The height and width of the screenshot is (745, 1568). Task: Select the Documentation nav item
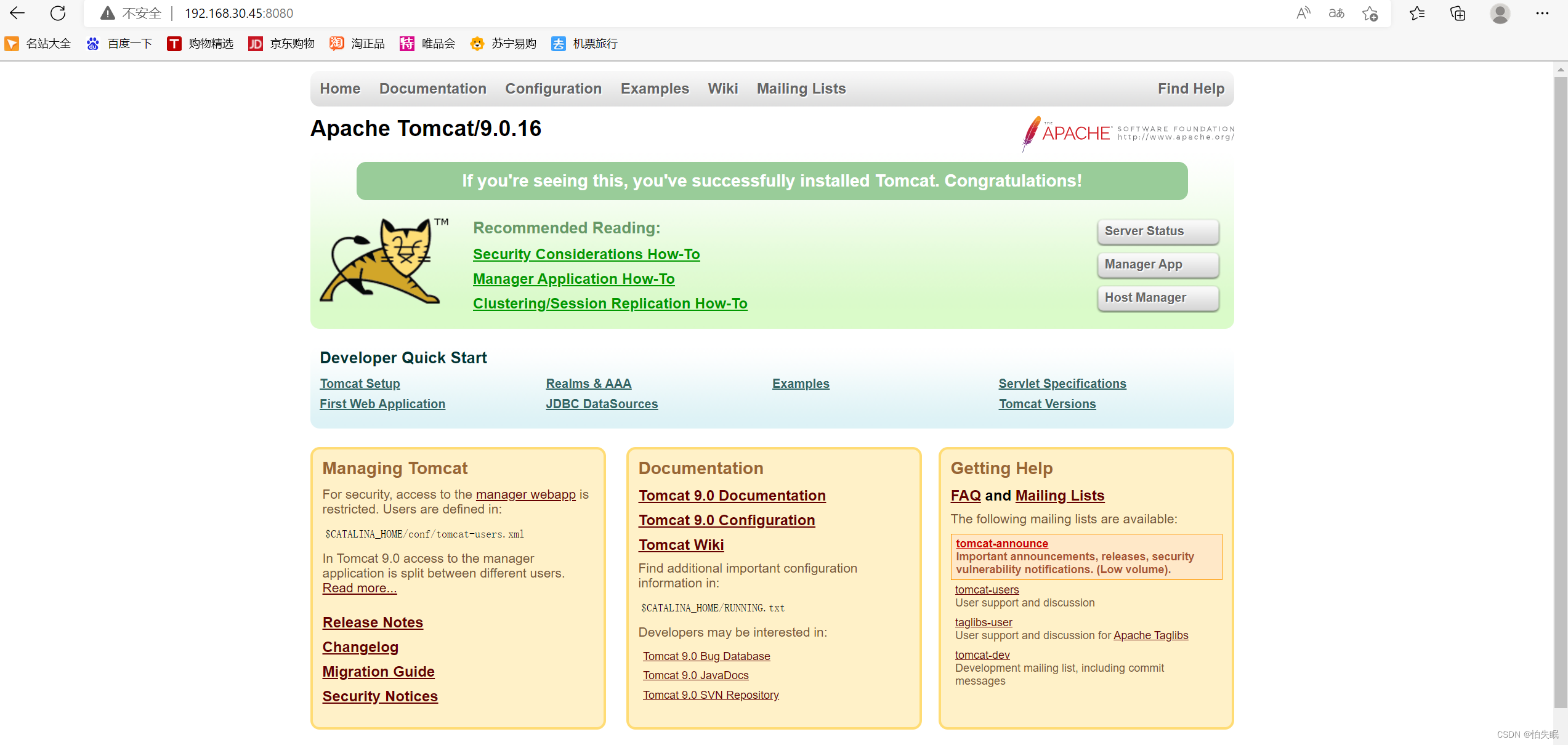(432, 89)
